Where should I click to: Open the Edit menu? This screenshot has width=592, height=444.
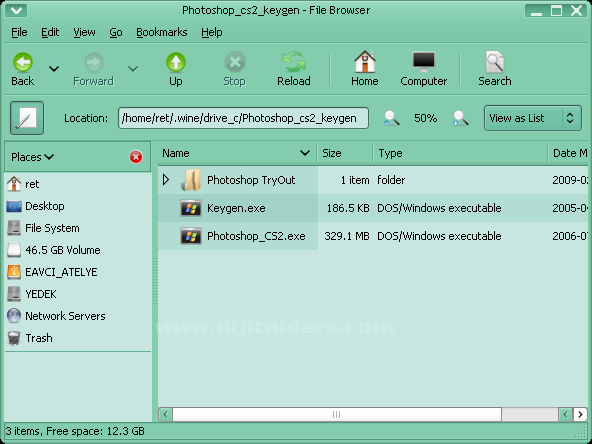pyautogui.click(x=50, y=32)
